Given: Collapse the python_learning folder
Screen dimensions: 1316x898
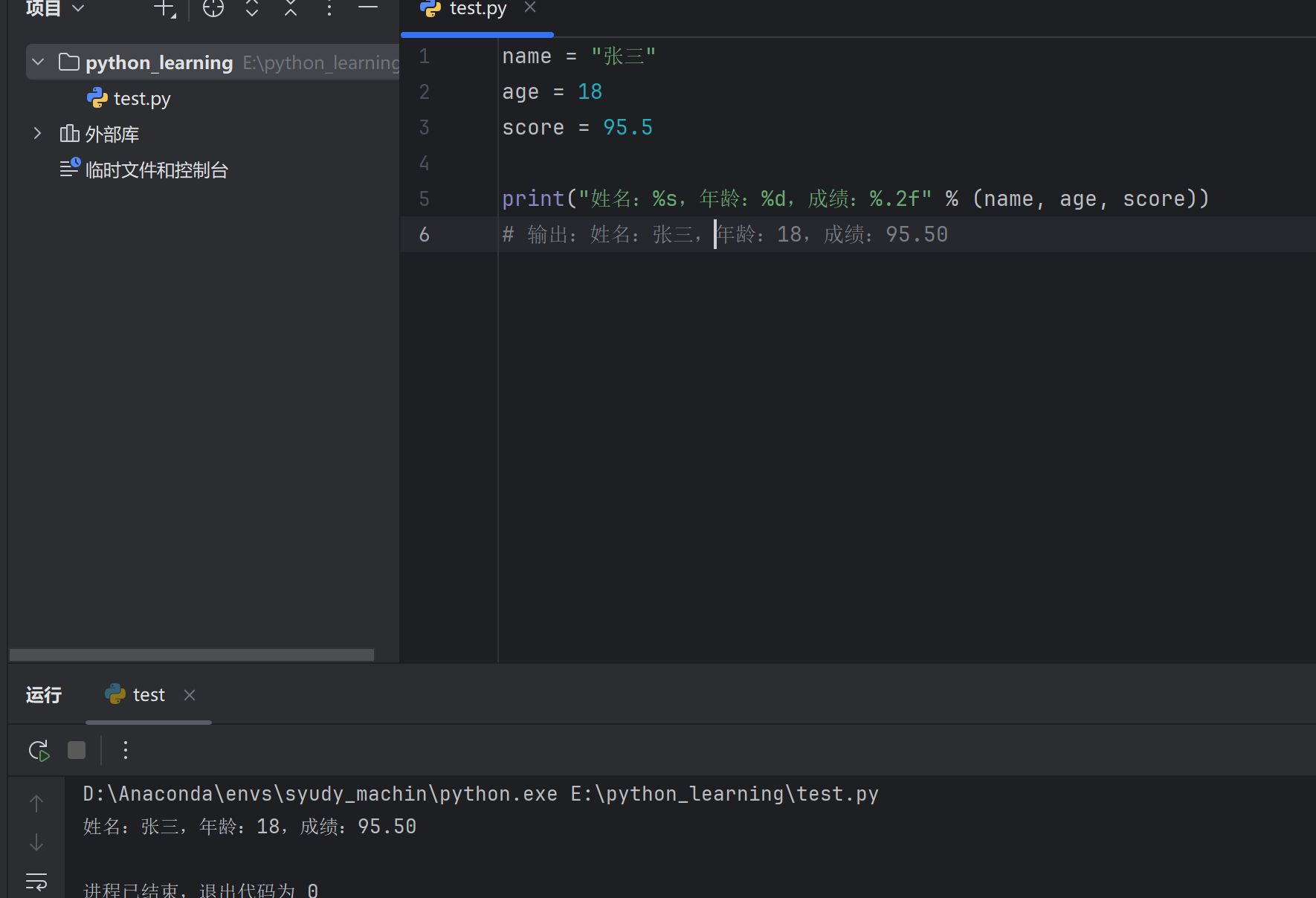Looking at the screenshot, I should (x=39, y=62).
